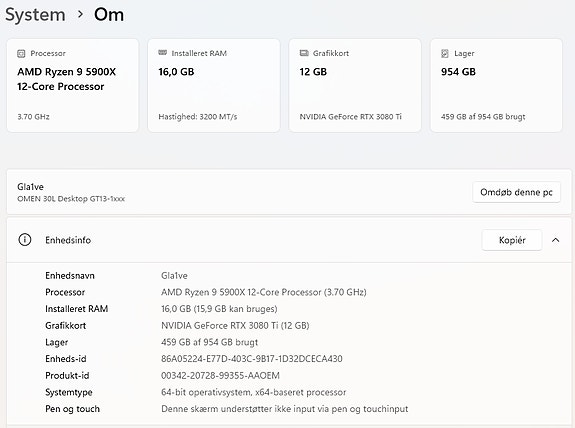Open the 954 GB Lager card
The height and width of the screenshot is (428, 575).
click(x=496, y=85)
